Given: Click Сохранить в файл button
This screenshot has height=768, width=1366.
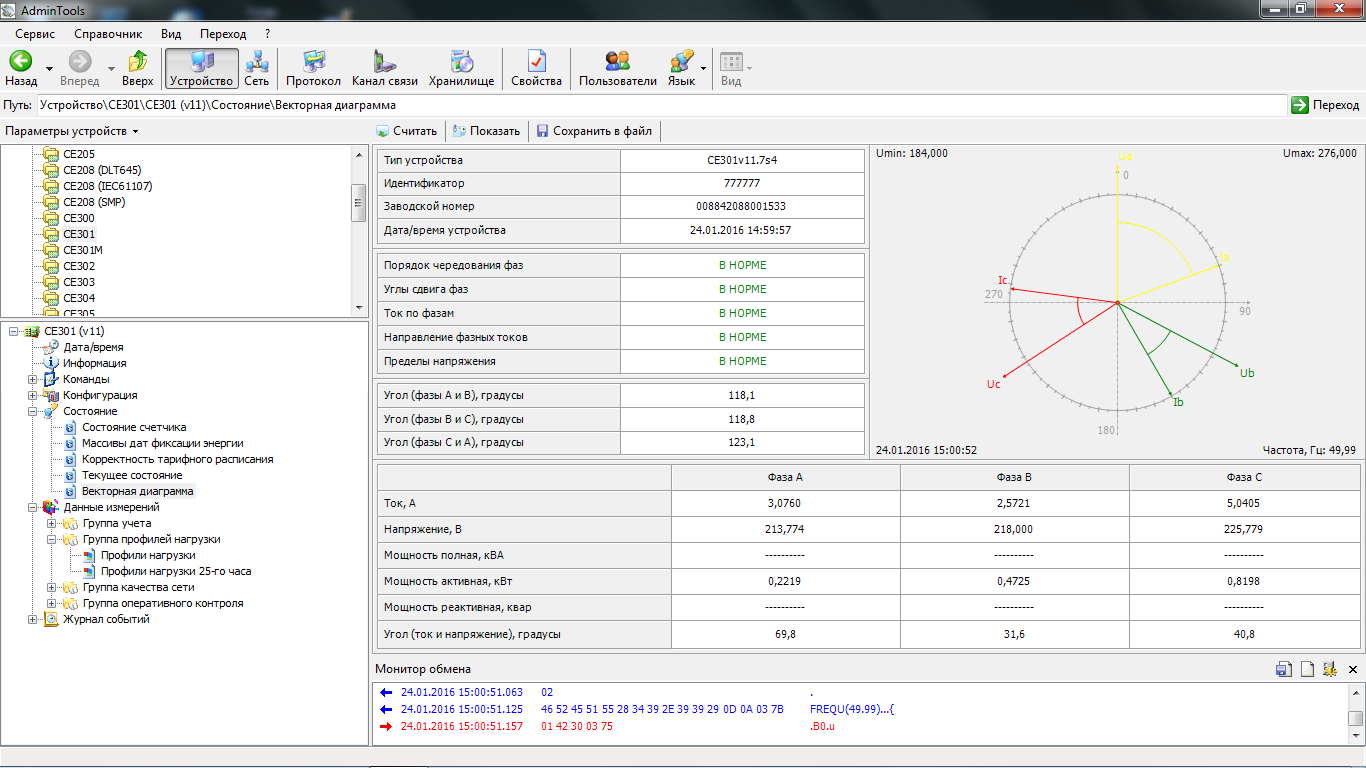Looking at the screenshot, I should (x=595, y=131).
